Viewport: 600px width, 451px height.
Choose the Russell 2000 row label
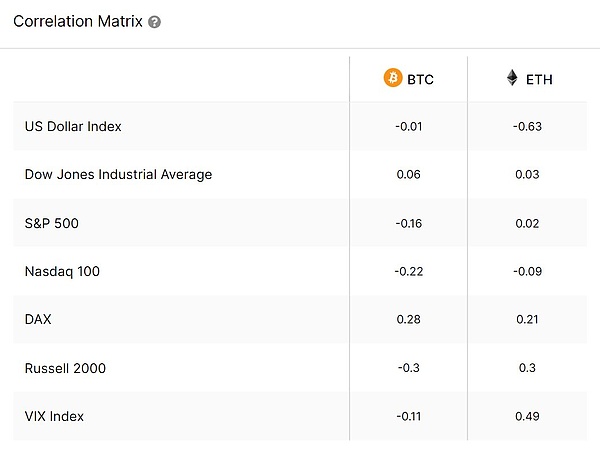tap(65, 368)
